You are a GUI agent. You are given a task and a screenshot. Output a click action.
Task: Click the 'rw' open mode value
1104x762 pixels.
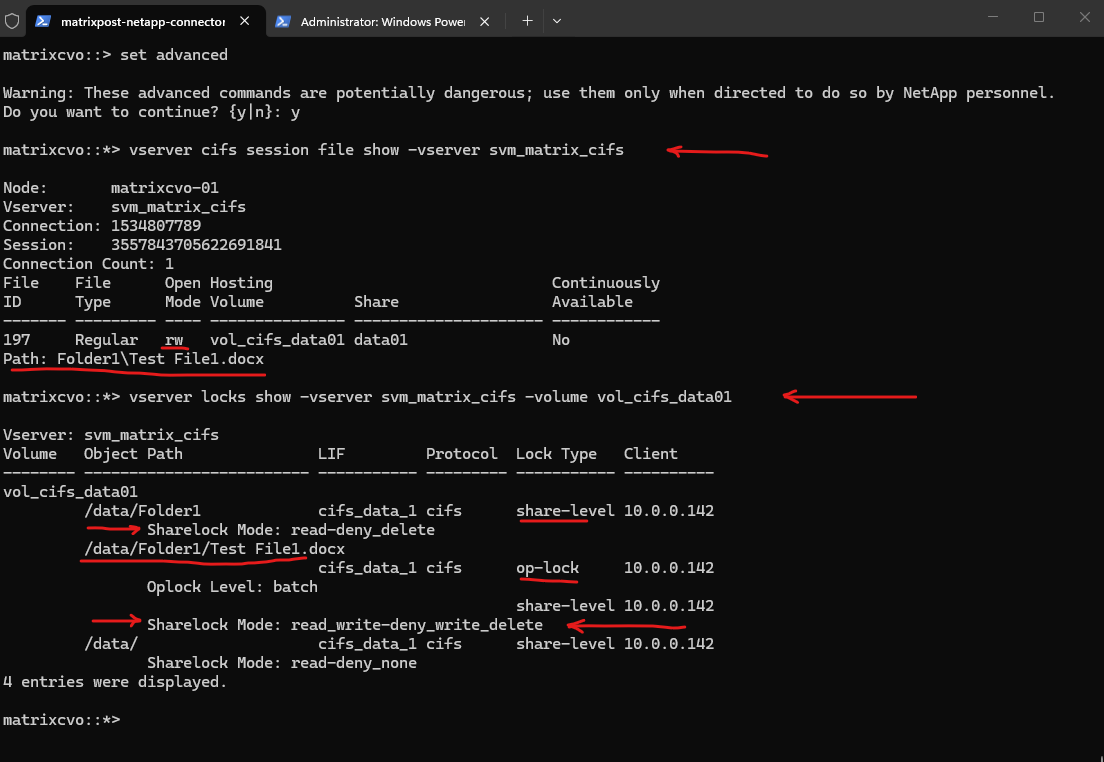(x=174, y=340)
